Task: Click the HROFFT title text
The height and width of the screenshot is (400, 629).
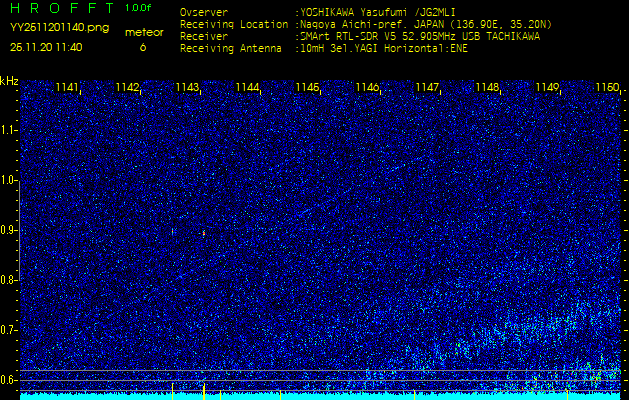Action: click(62, 8)
